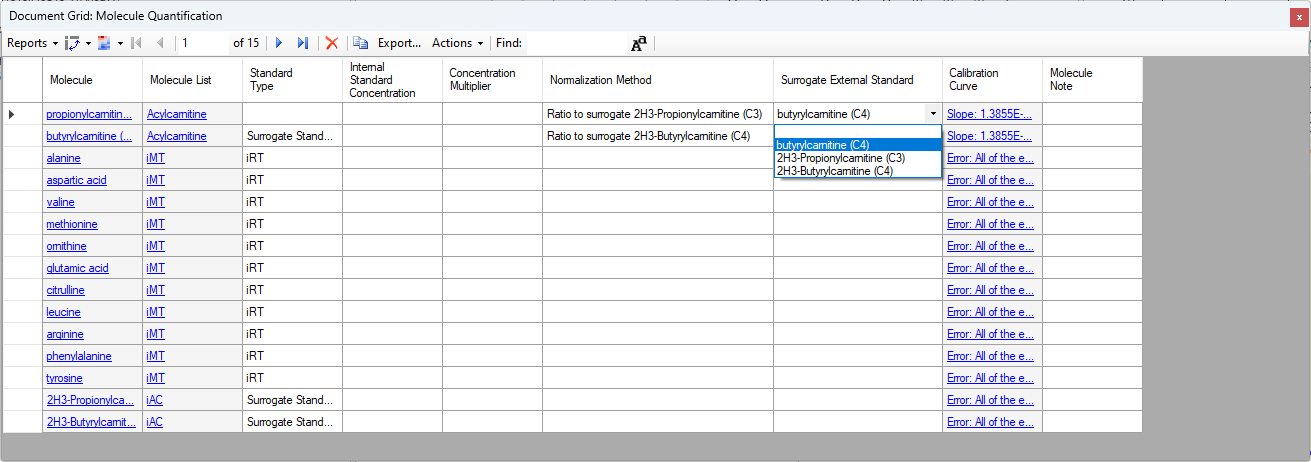
Task: Select 2H3-Propionylcarnitine (C3) from dropdown list
Action: (x=840, y=158)
